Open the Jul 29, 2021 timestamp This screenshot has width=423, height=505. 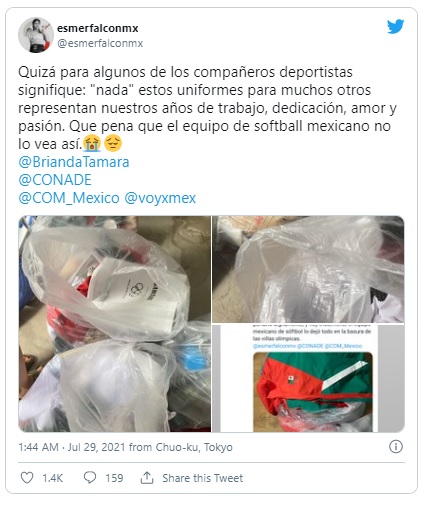pyautogui.click(x=97, y=447)
